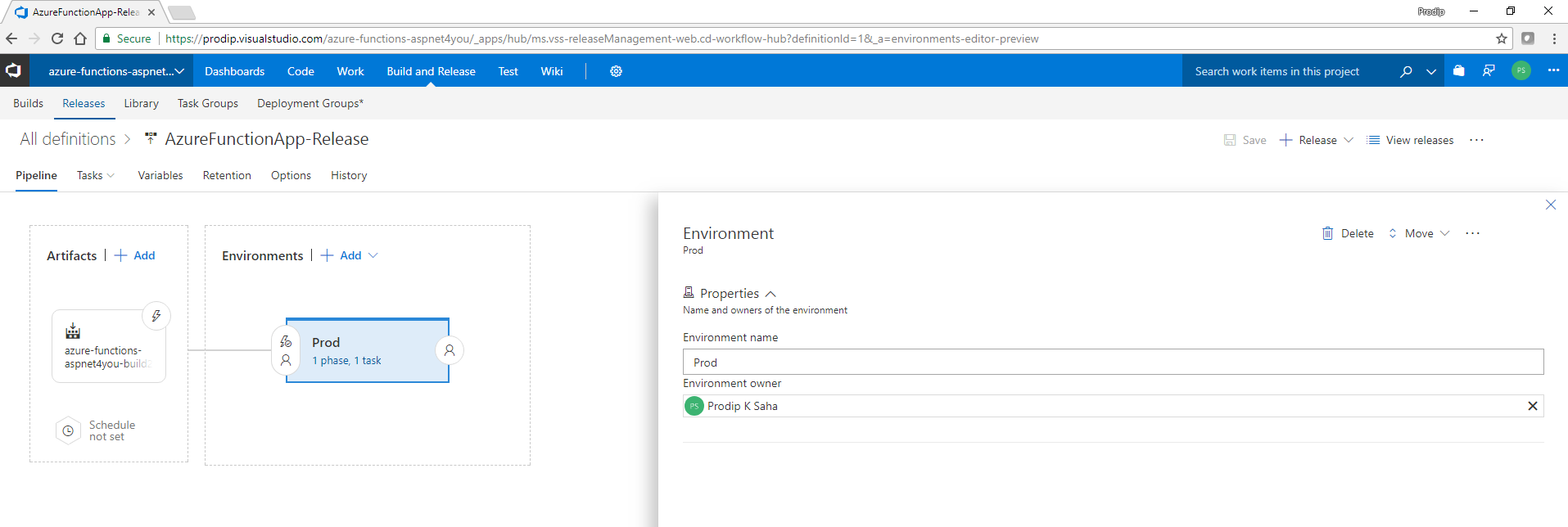Click the Environment name input field
This screenshot has height=527, width=1568.
coord(1113,362)
